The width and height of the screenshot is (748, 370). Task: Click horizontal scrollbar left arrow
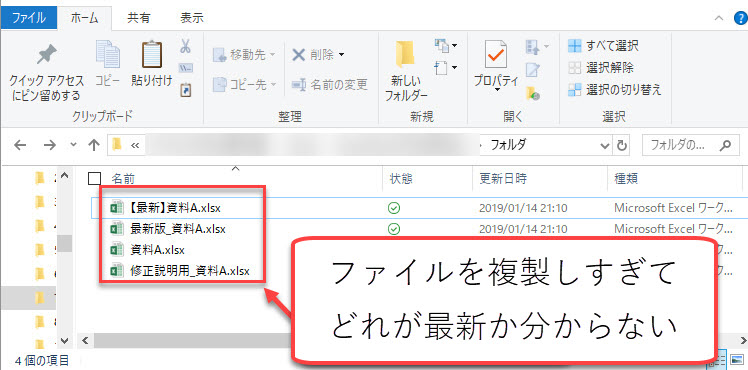[x=86, y=340]
